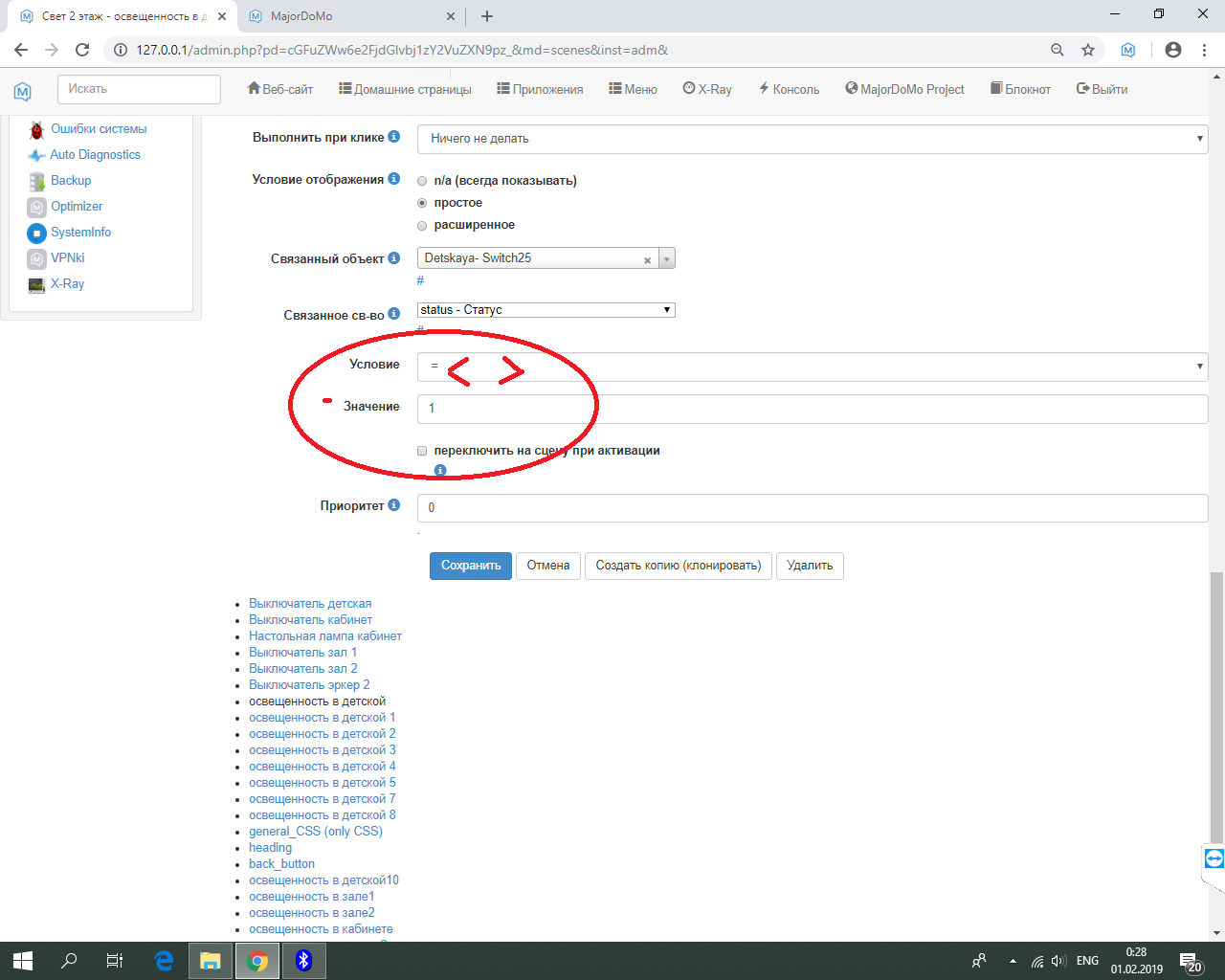Open Выключатель детская link

pos(310,604)
